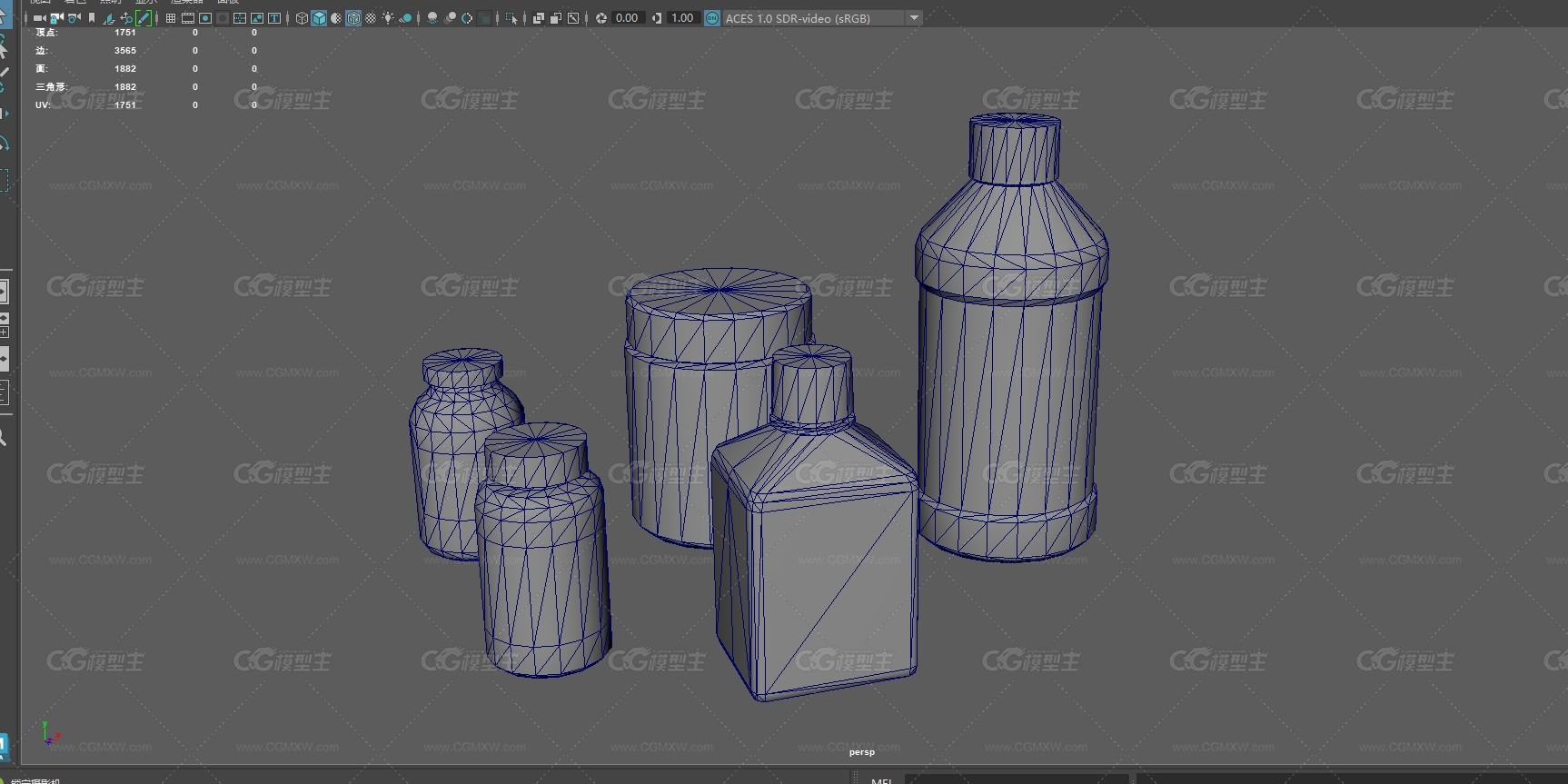Toggle the Shadows icon

pos(405,18)
